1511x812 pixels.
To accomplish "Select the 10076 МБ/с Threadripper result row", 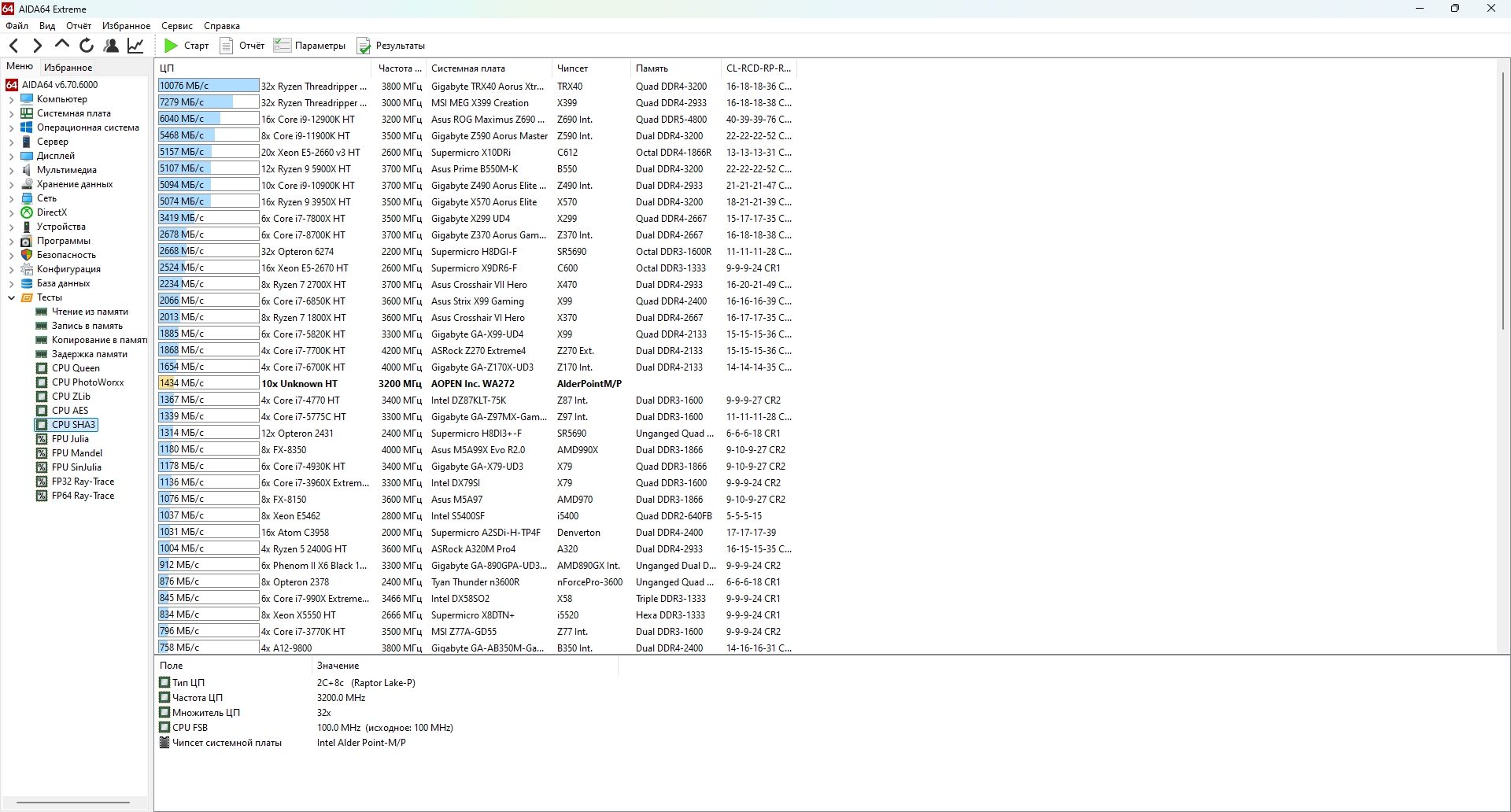I will click(475, 87).
